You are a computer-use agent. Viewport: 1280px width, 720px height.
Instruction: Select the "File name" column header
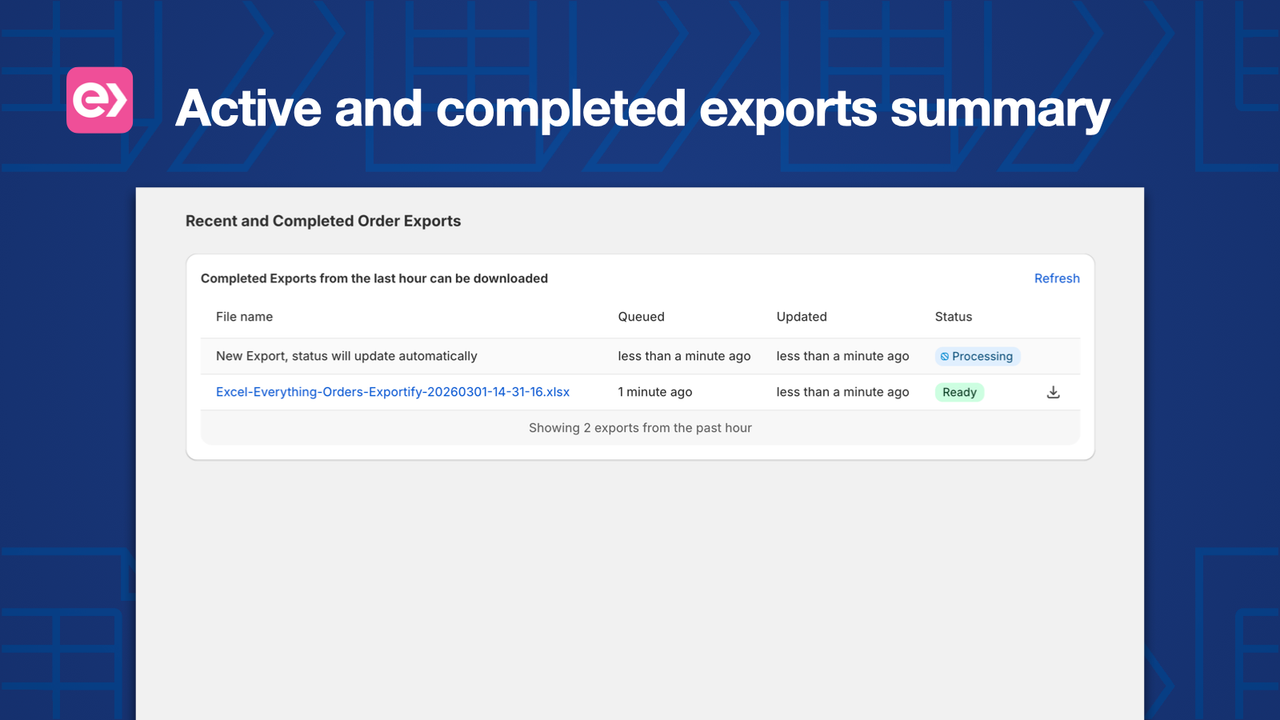[x=244, y=316]
